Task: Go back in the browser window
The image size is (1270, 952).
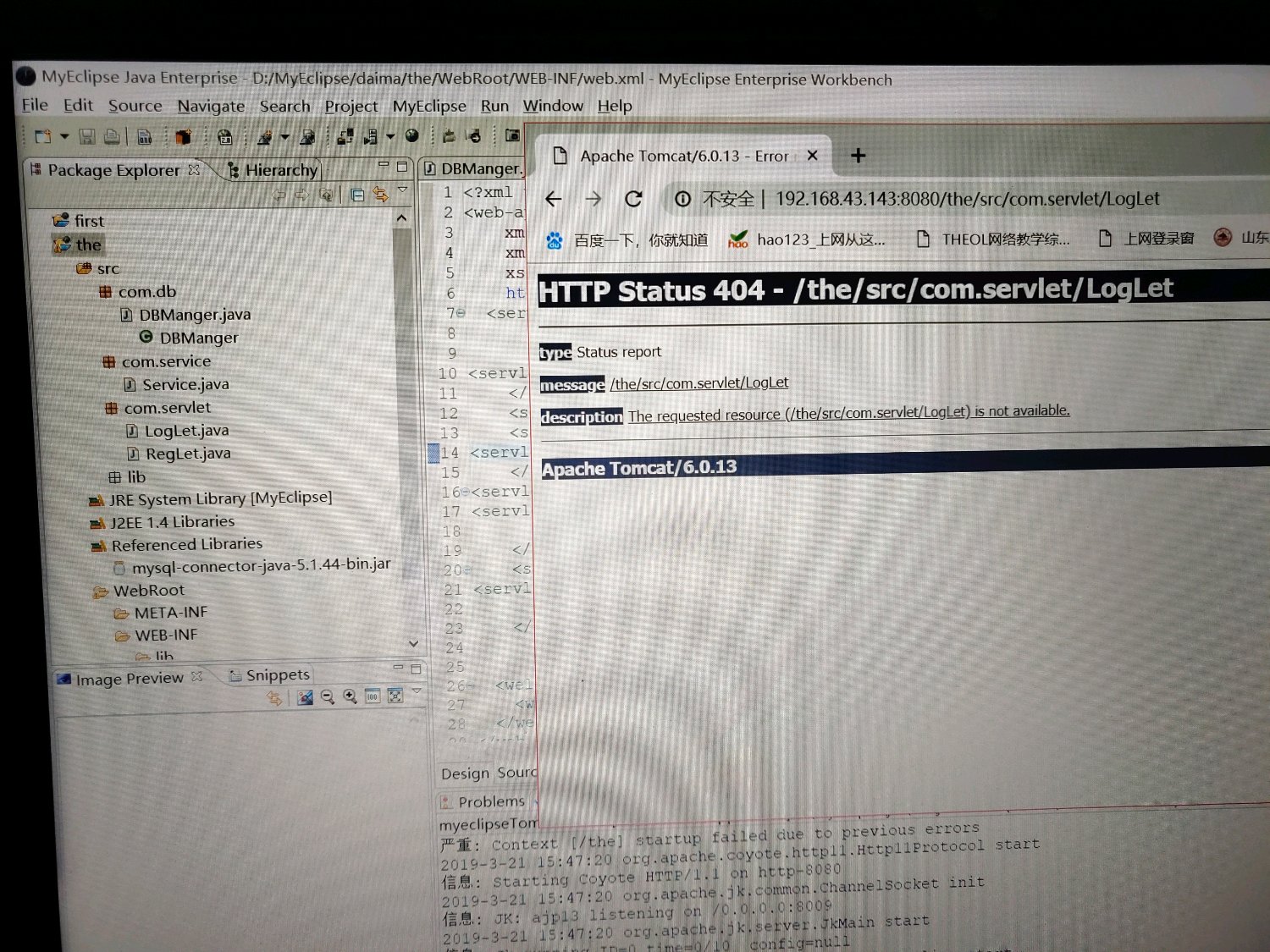Action: [554, 199]
